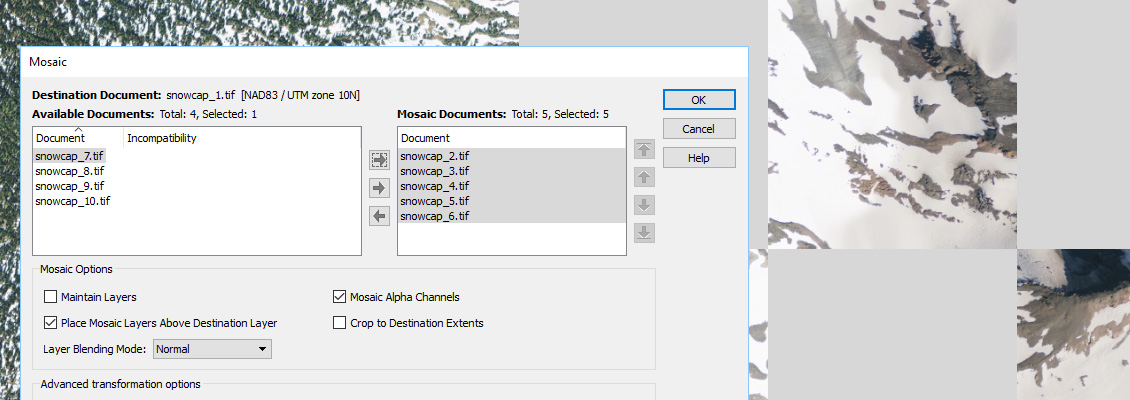Move mosaic document to top of list
Viewport: 1130px width, 400px height.
[644, 149]
